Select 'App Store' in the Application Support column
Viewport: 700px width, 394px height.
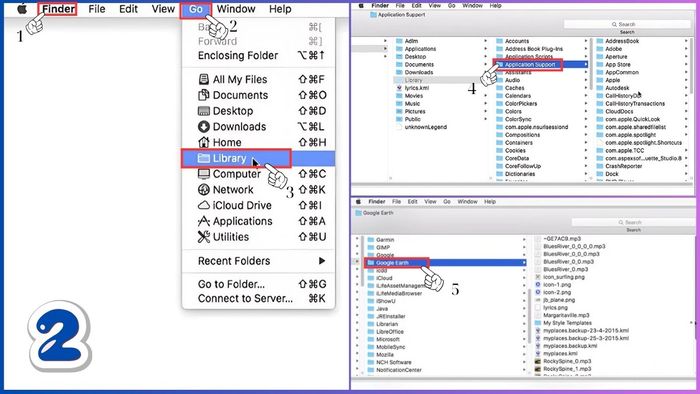[618, 65]
